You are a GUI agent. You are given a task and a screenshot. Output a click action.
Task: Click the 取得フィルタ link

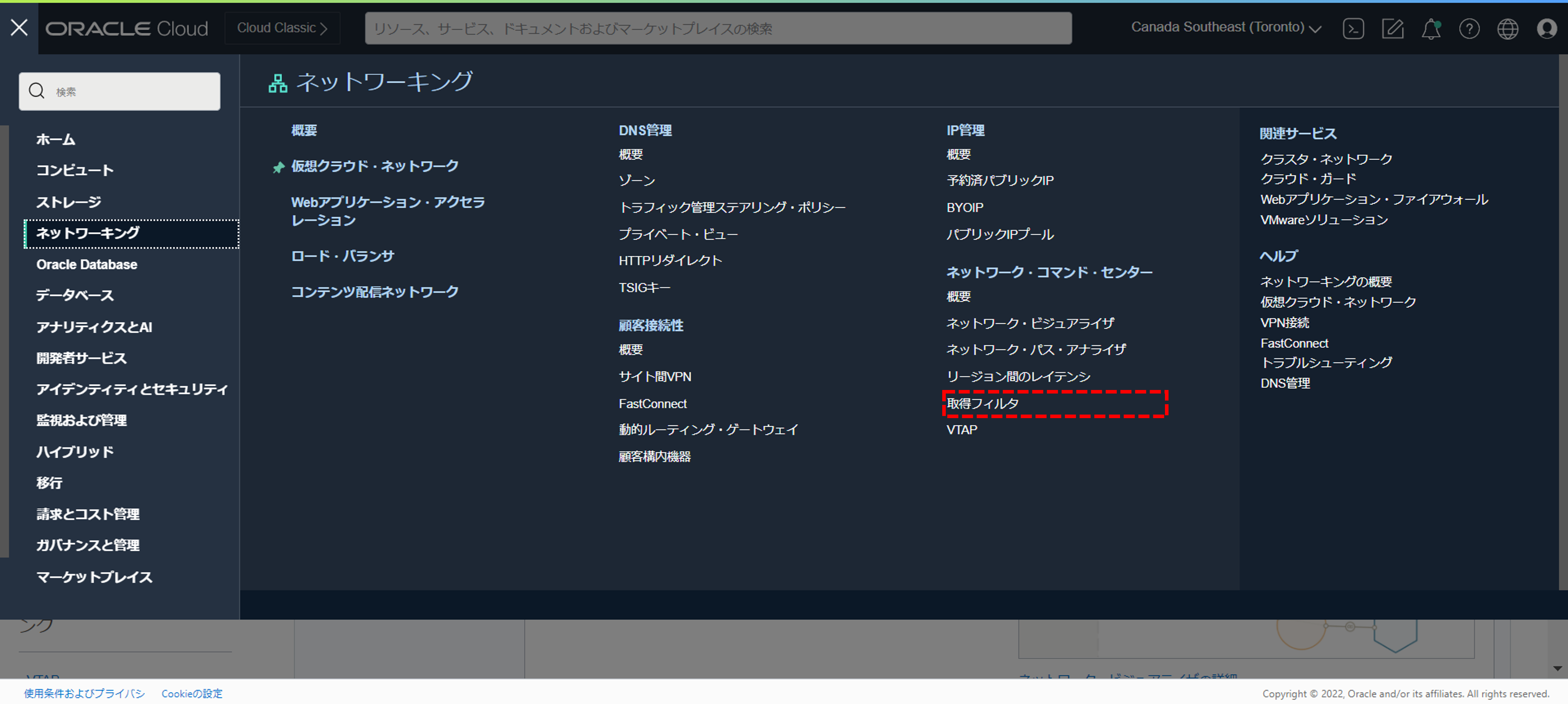[x=982, y=403]
